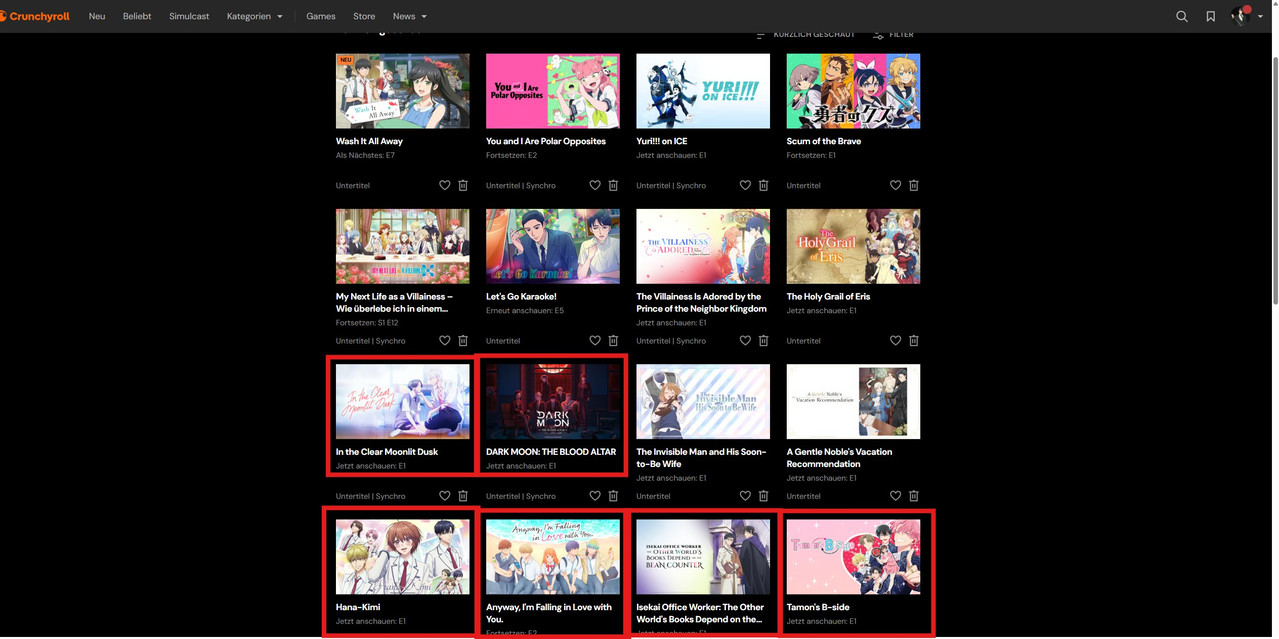
Task: Open the Neu menu item
Action: (x=97, y=16)
